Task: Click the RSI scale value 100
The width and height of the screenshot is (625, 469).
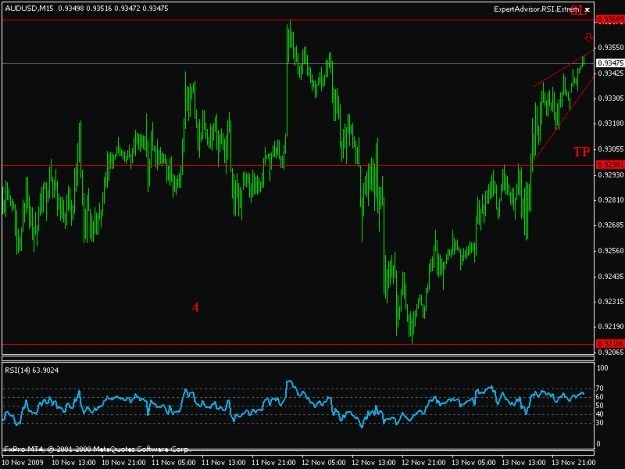Action: pos(603,368)
